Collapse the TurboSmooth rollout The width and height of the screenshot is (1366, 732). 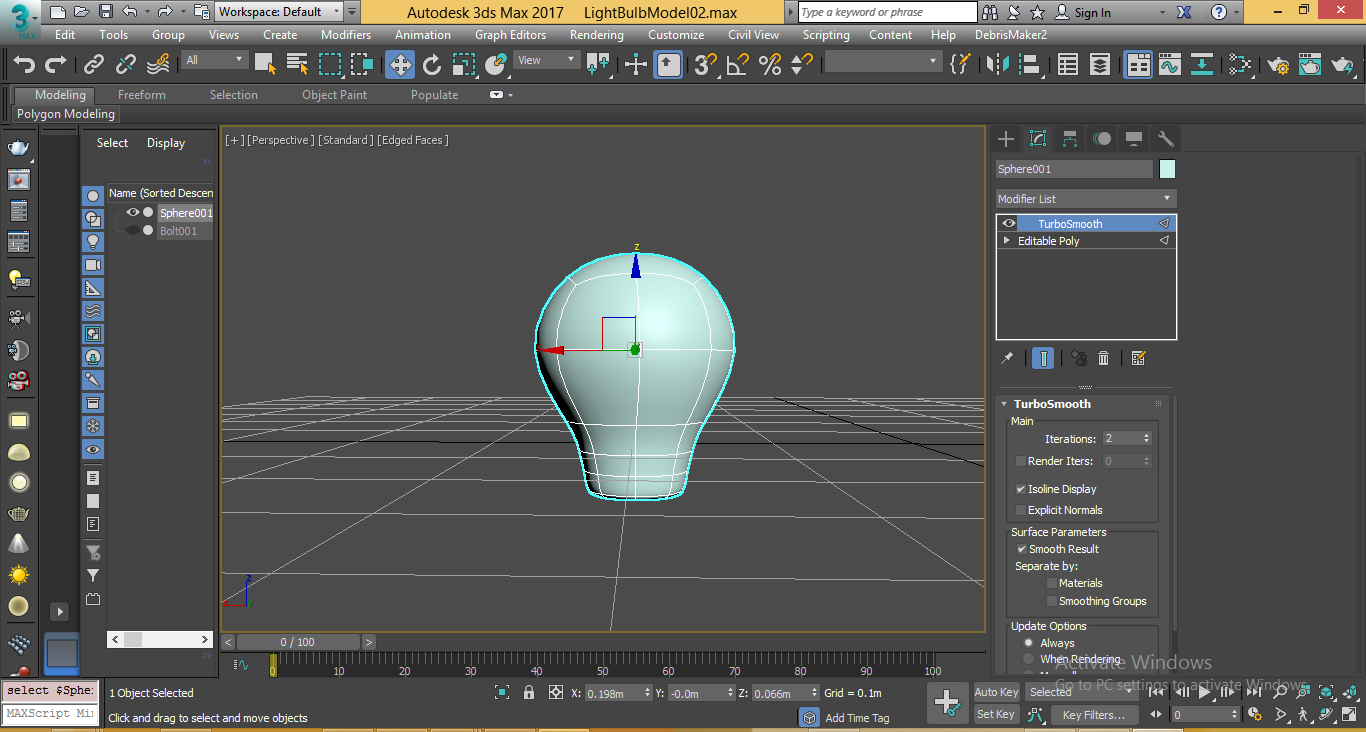click(x=1004, y=404)
